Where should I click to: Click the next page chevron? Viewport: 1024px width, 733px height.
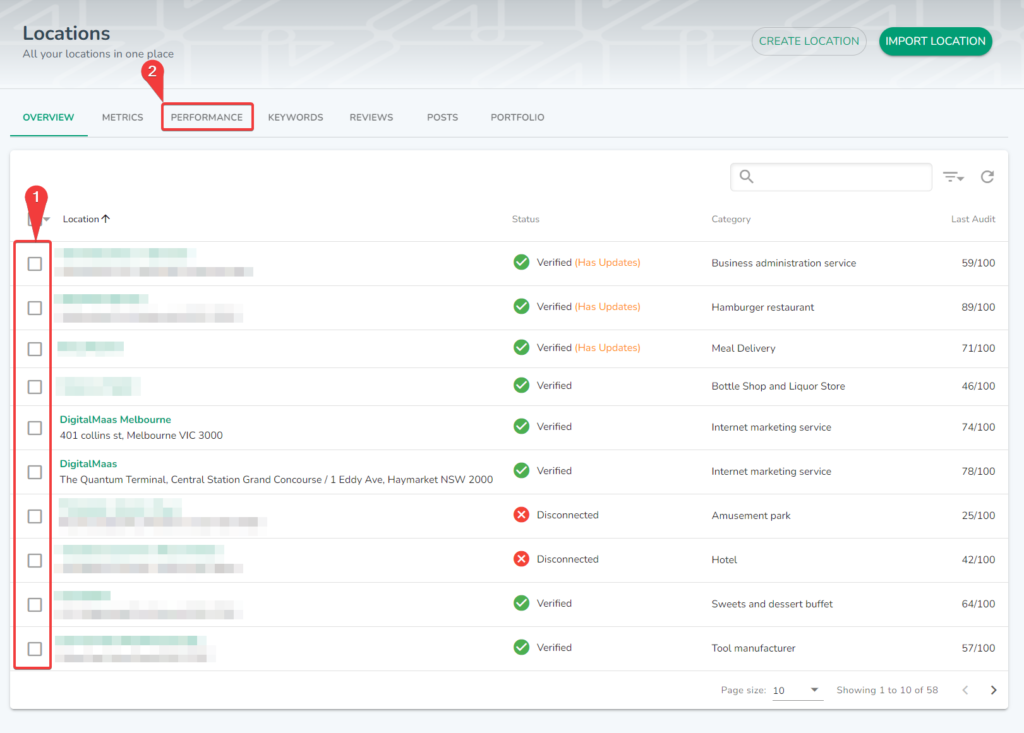click(993, 690)
